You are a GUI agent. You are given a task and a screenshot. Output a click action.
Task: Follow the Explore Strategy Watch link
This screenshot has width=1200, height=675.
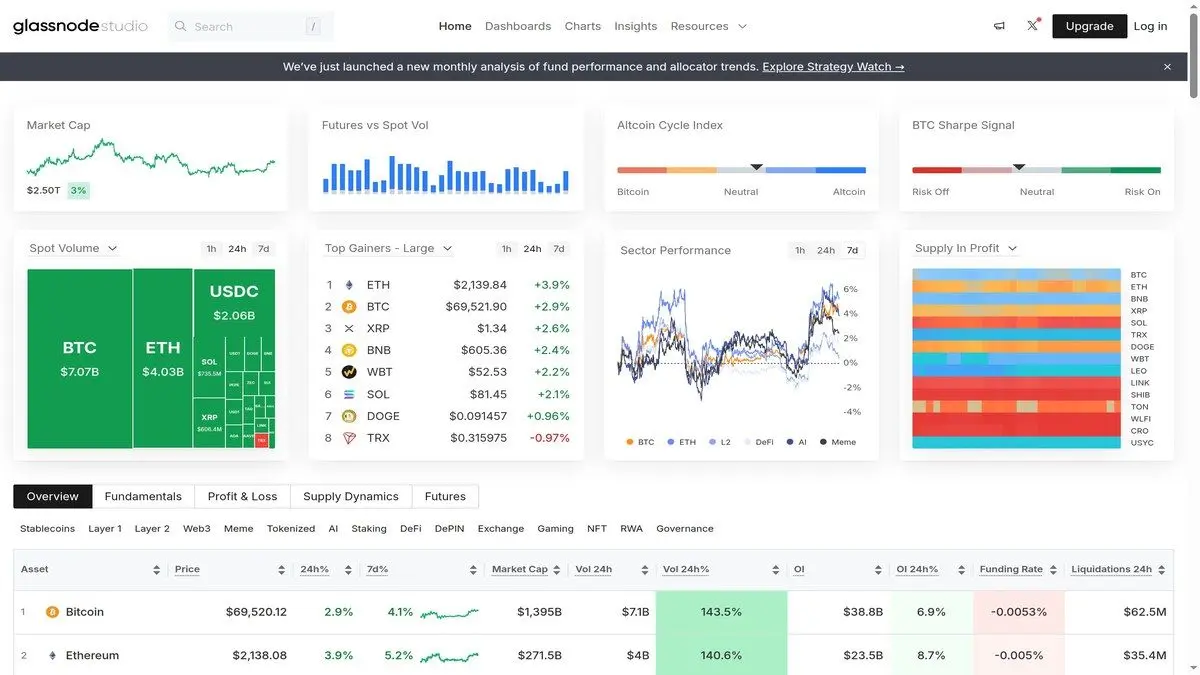coord(833,67)
